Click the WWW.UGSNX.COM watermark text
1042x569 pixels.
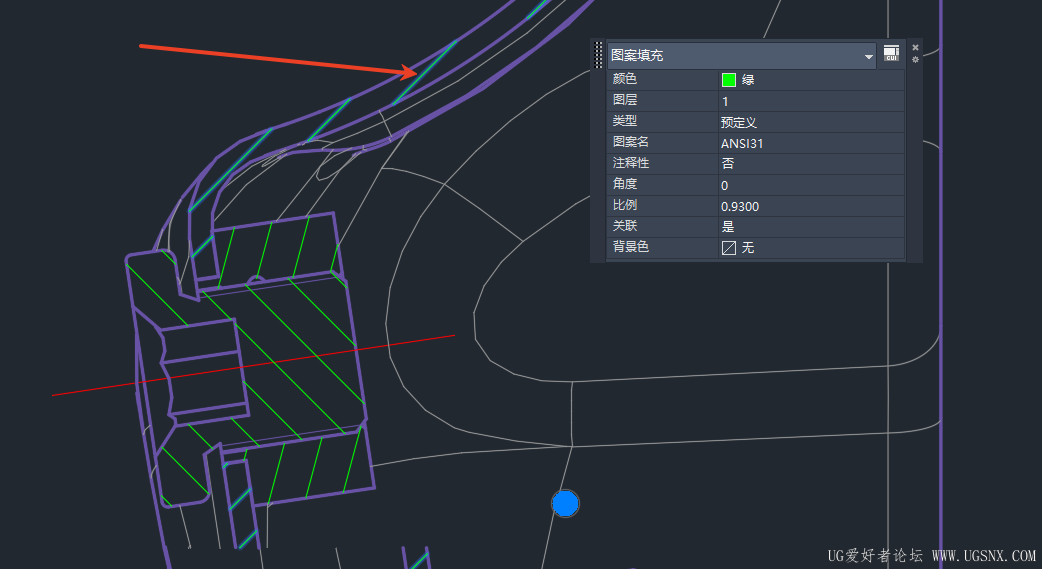coord(984,556)
